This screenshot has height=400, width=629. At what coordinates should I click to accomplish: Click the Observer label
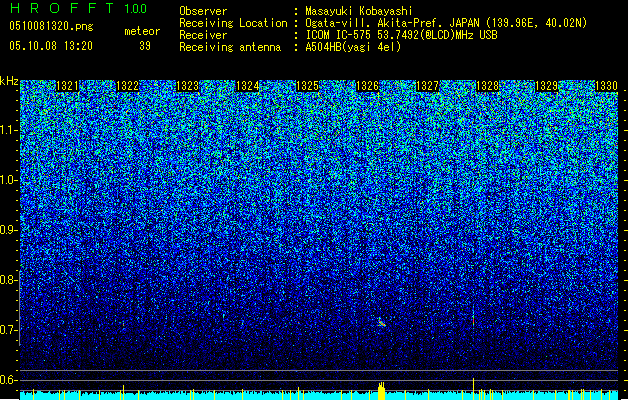pos(203,11)
